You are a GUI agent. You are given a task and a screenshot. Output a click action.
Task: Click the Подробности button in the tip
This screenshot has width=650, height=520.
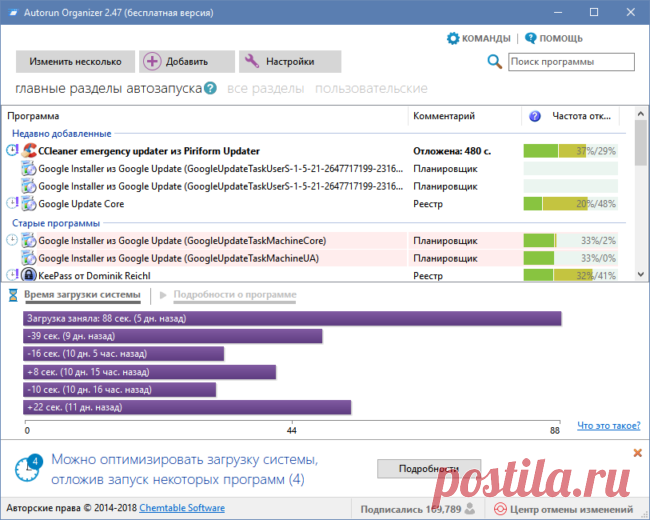tap(429, 469)
